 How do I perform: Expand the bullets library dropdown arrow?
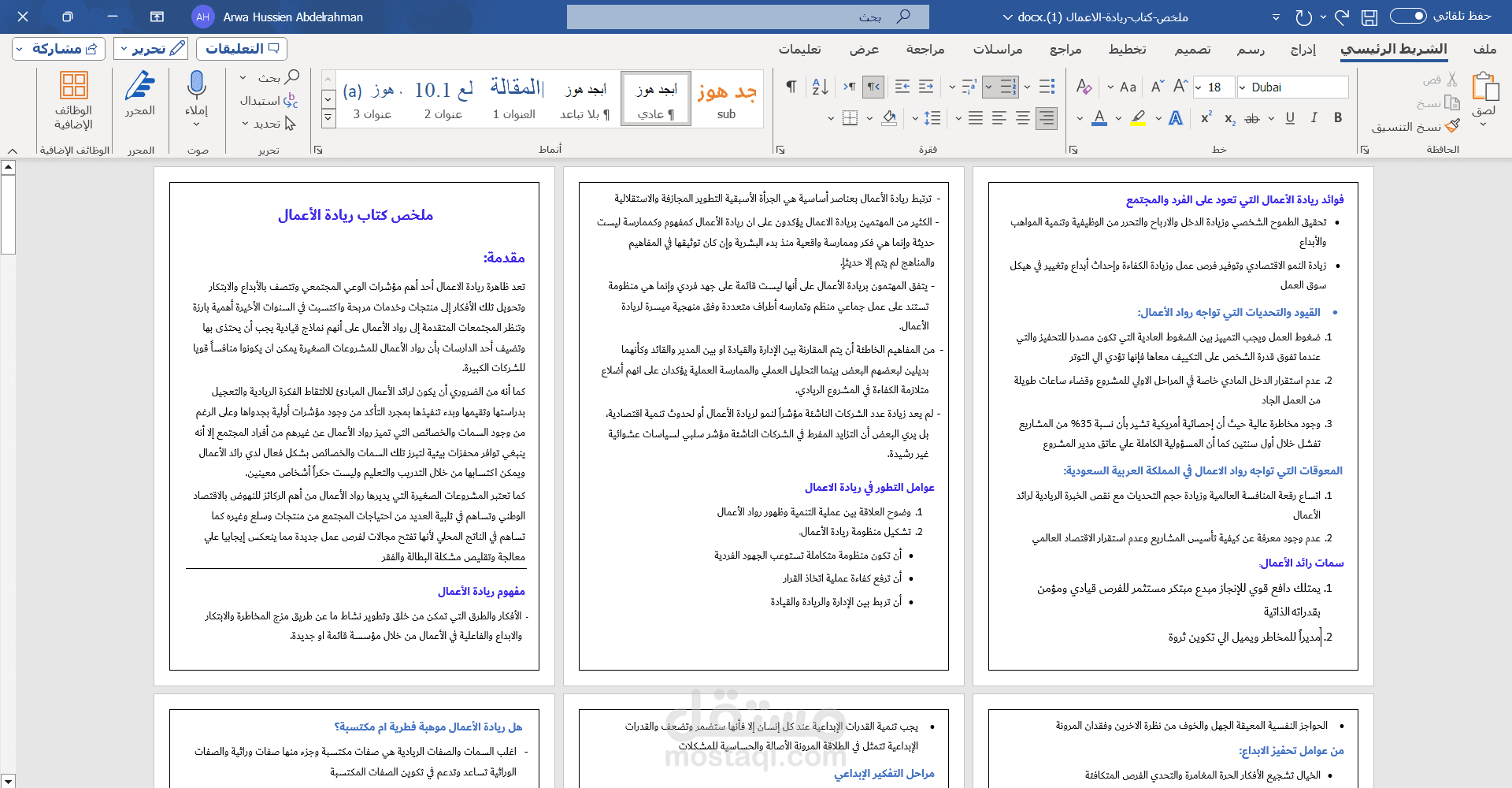[x=1027, y=87]
